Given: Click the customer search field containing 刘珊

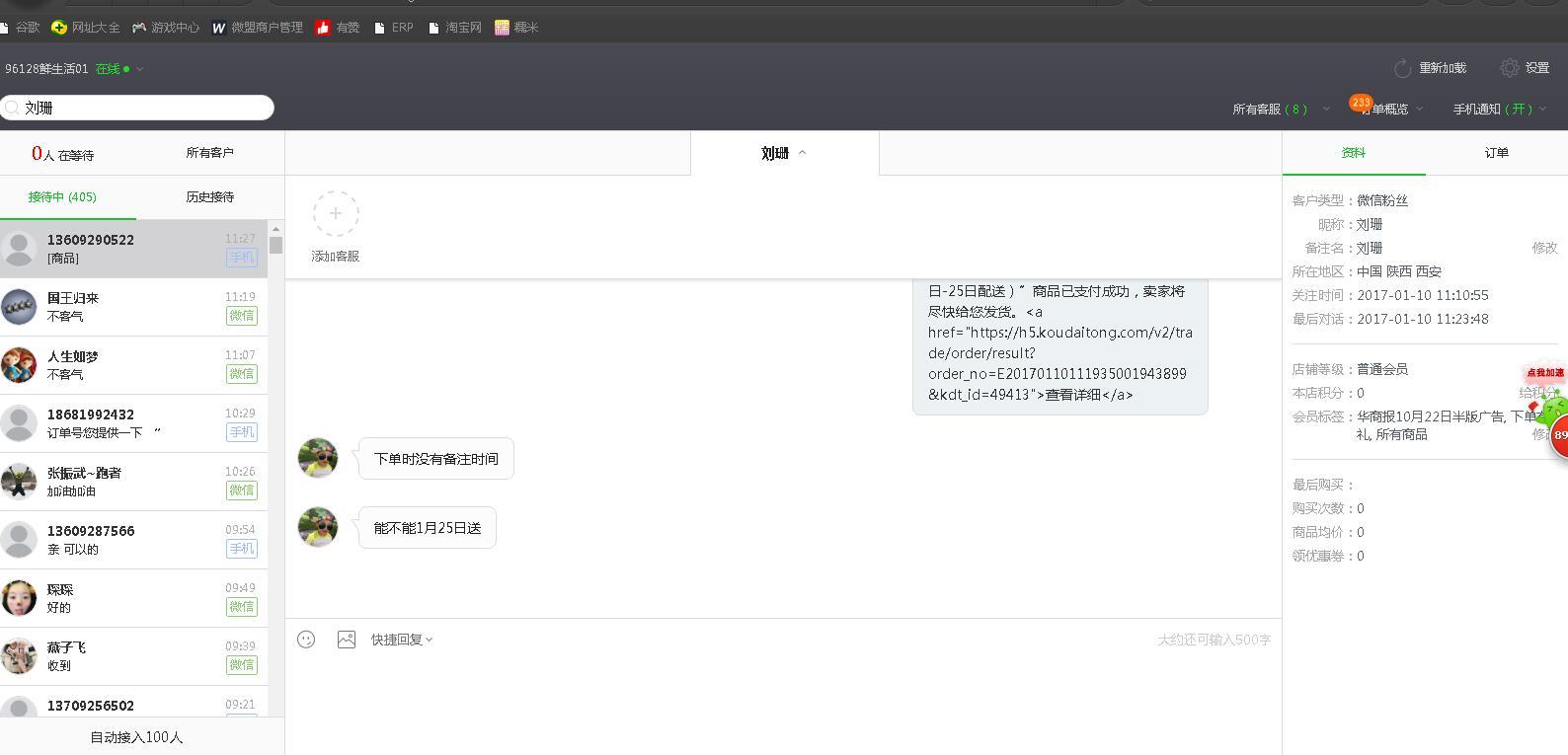Looking at the screenshot, I should click(x=137, y=108).
